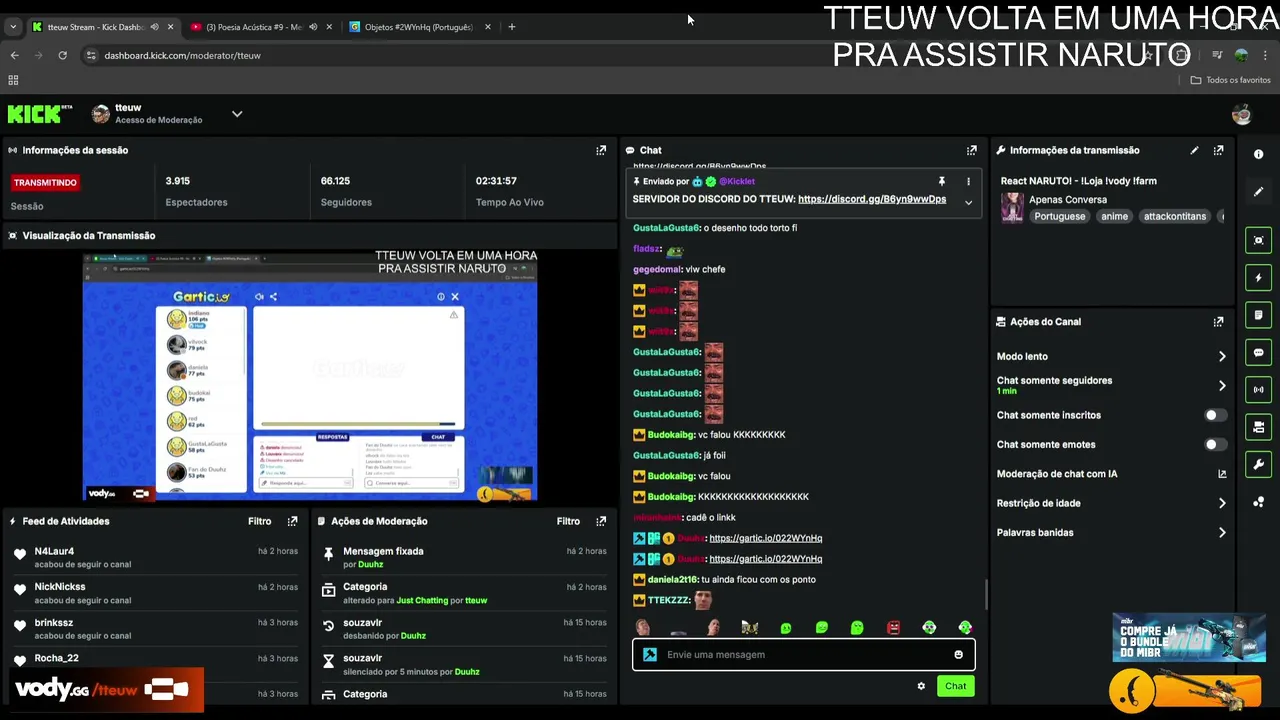
Task: Pop out the Feed de Atividades panel
Action: pos(292,521)
